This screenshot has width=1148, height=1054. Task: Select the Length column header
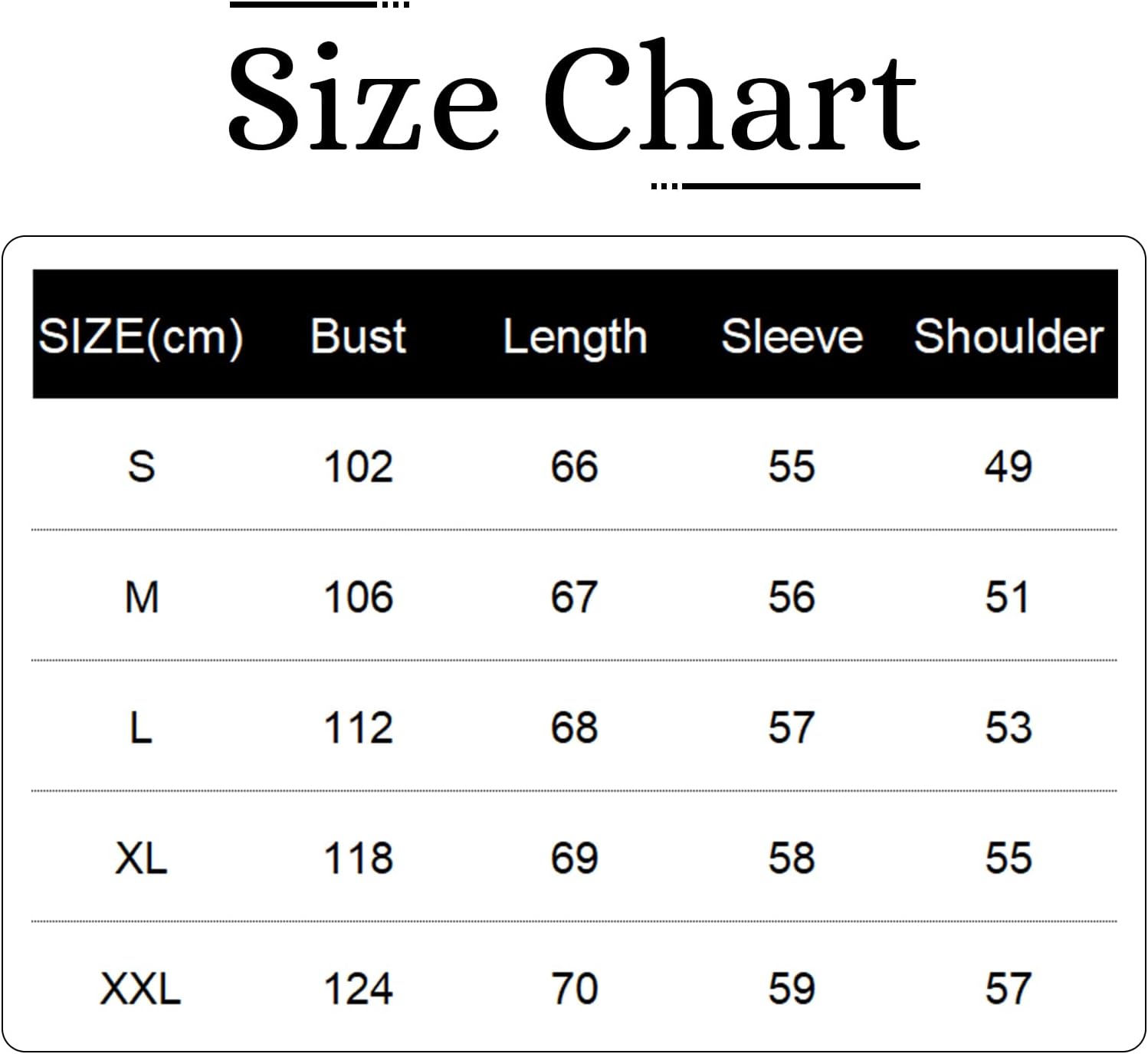coord(575,337)
